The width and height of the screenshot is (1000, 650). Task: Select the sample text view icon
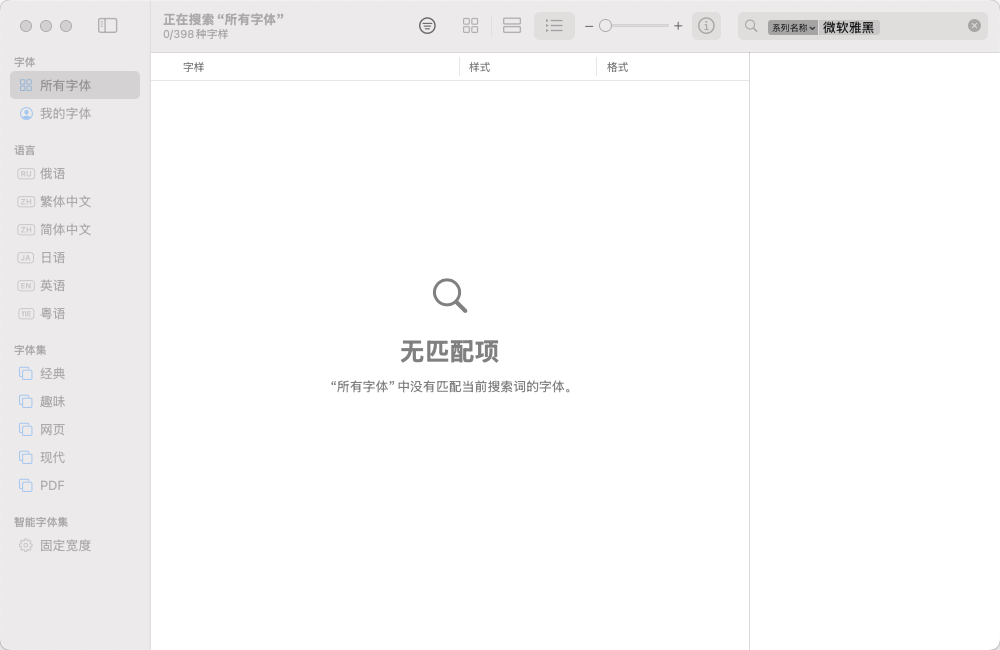[427, 26]
